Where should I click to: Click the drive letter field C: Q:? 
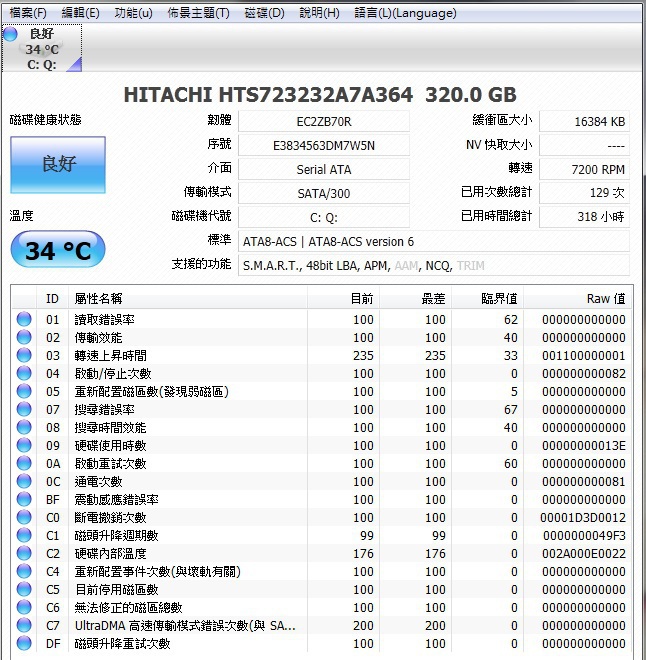pos(324,217)
